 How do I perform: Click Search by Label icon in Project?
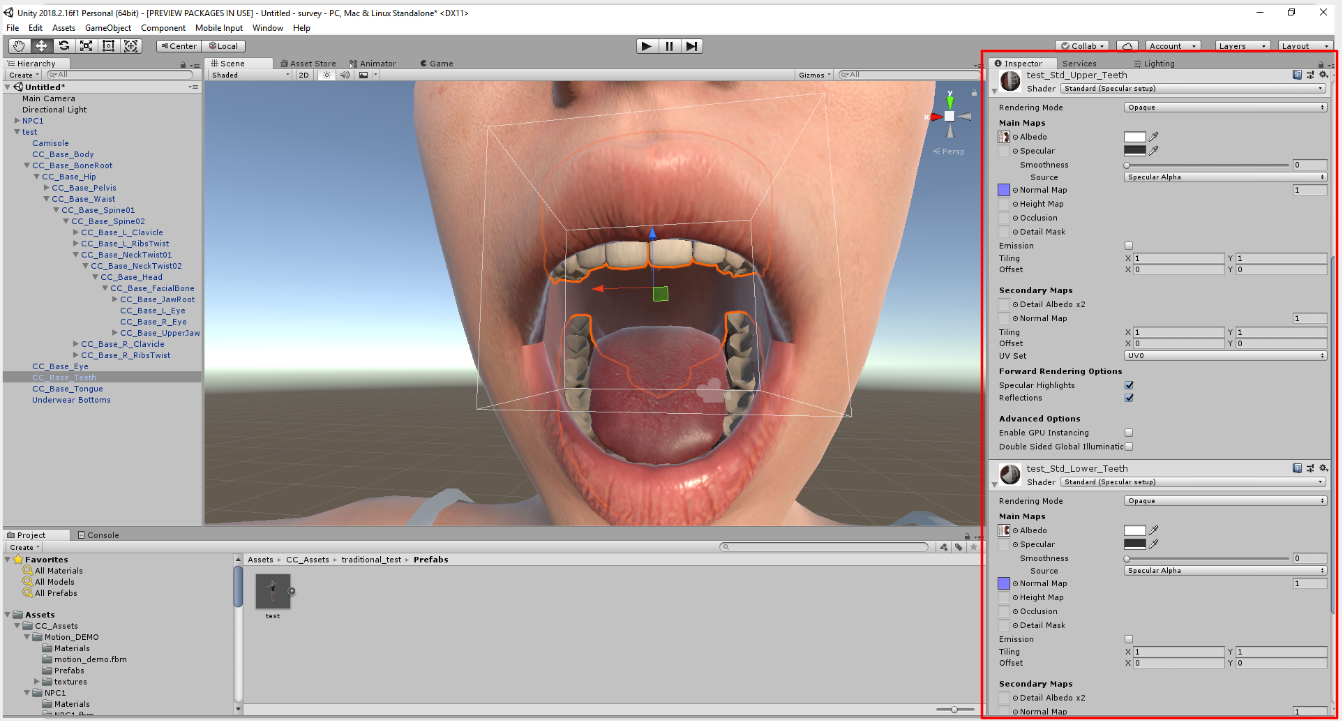pyautogui.click(x=959, y=547)
